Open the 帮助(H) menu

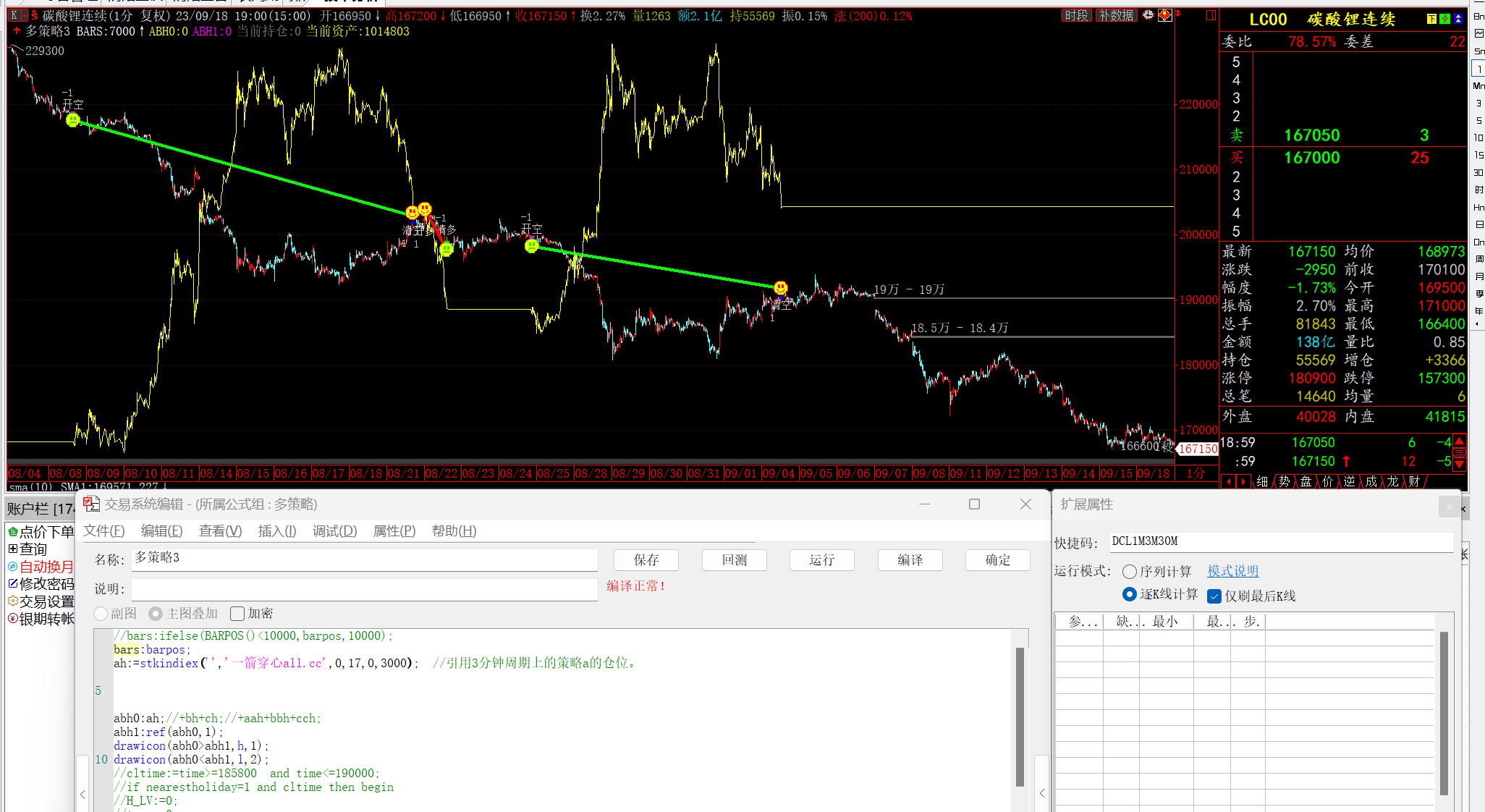coord(454,531)
